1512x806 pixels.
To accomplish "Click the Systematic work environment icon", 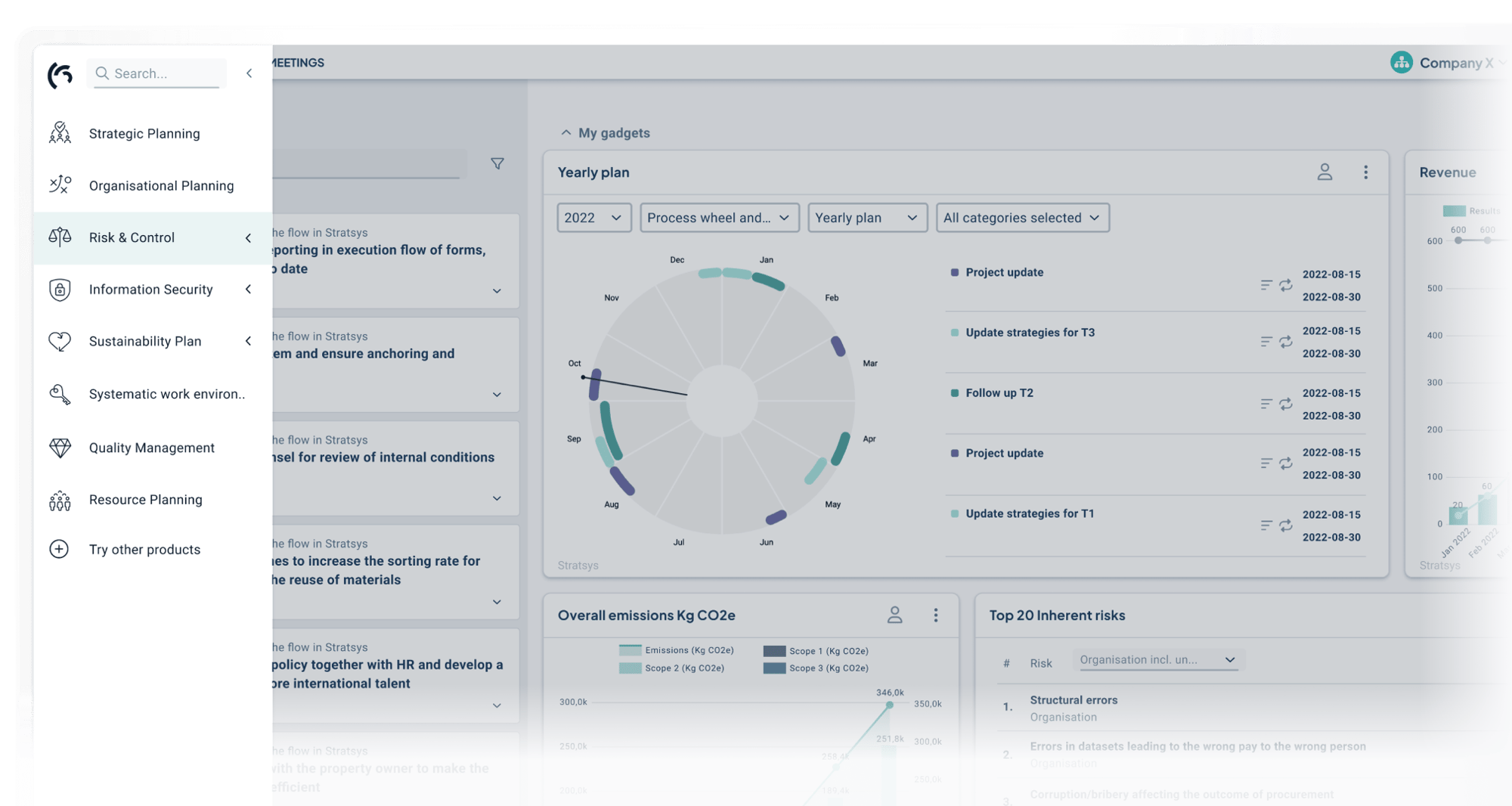I will pyautogui.click(x=60, y=394).
